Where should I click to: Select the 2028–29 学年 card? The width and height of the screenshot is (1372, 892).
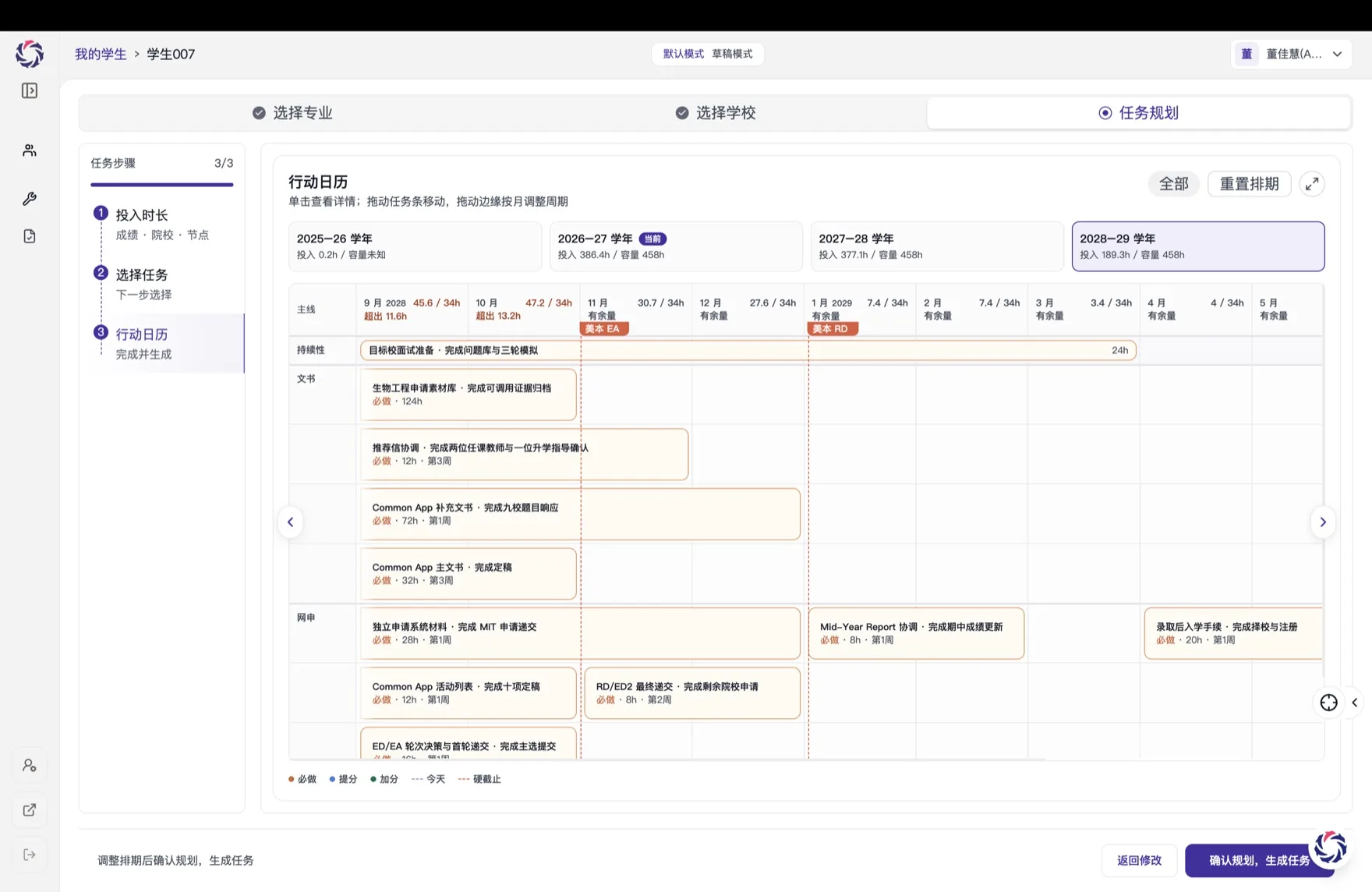point(1198,246)
